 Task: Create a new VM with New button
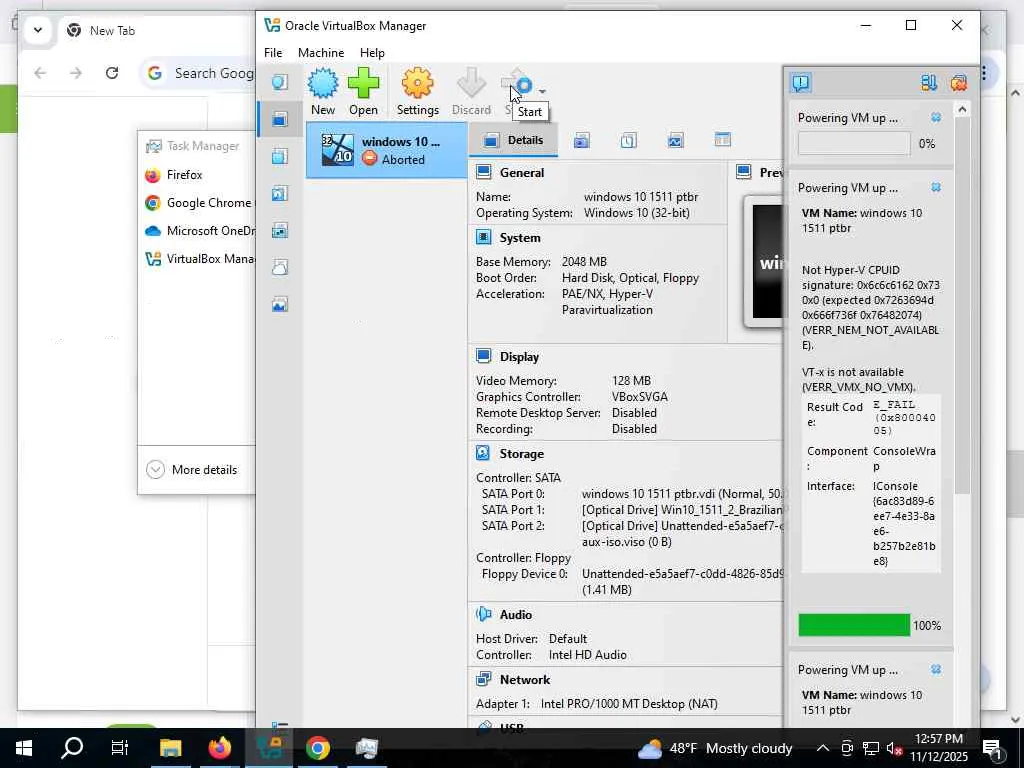coord(323,91)
